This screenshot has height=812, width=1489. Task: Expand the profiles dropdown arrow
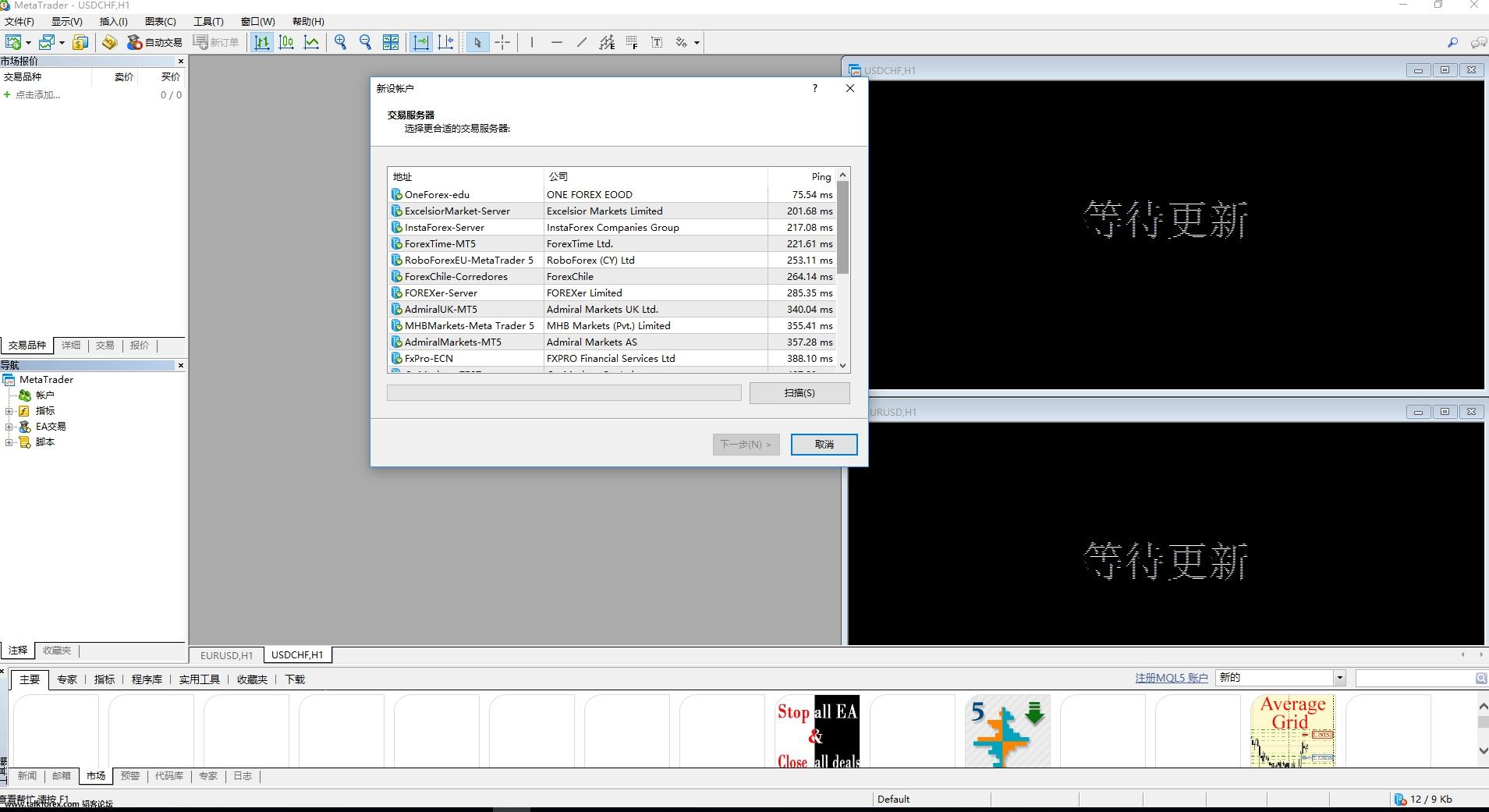(x=62, y=43)
